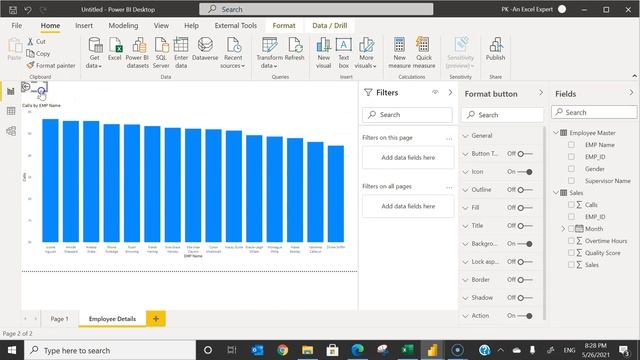Screen dimensions: 640x360
Task: Check the Overtime Hours field
Action: pos(571,241)
